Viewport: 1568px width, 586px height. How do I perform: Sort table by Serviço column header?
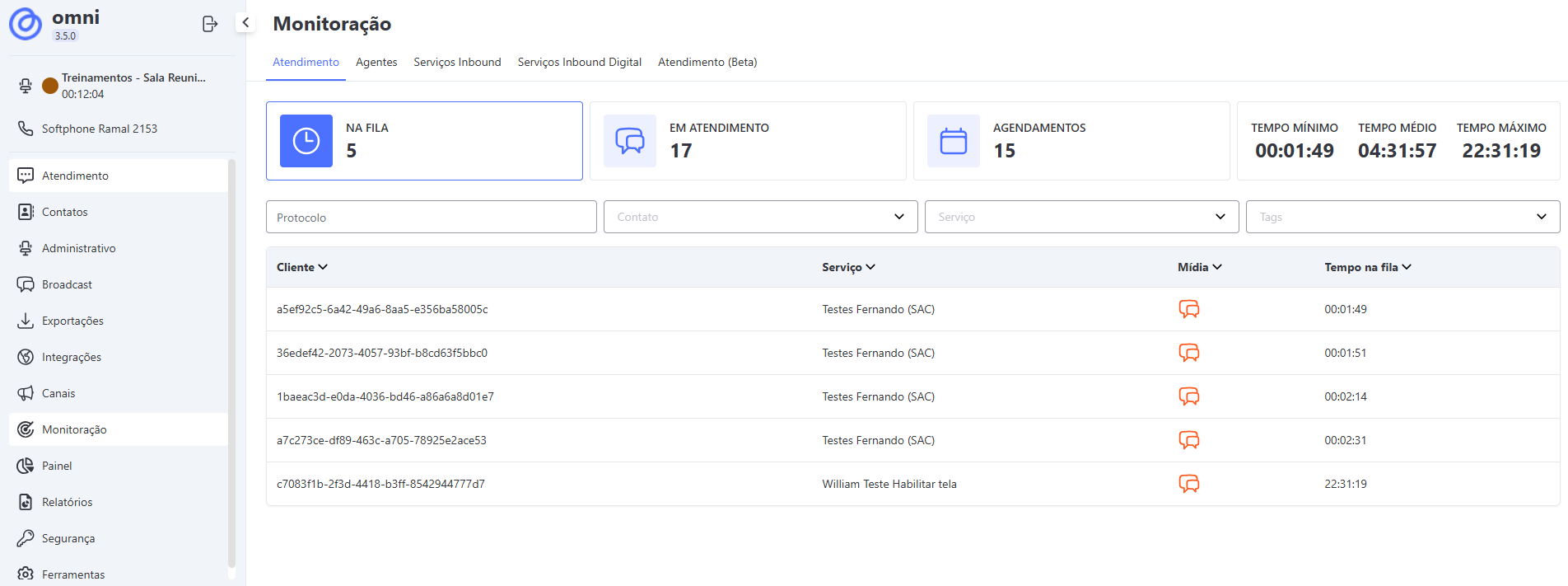[x=848, y=267]
